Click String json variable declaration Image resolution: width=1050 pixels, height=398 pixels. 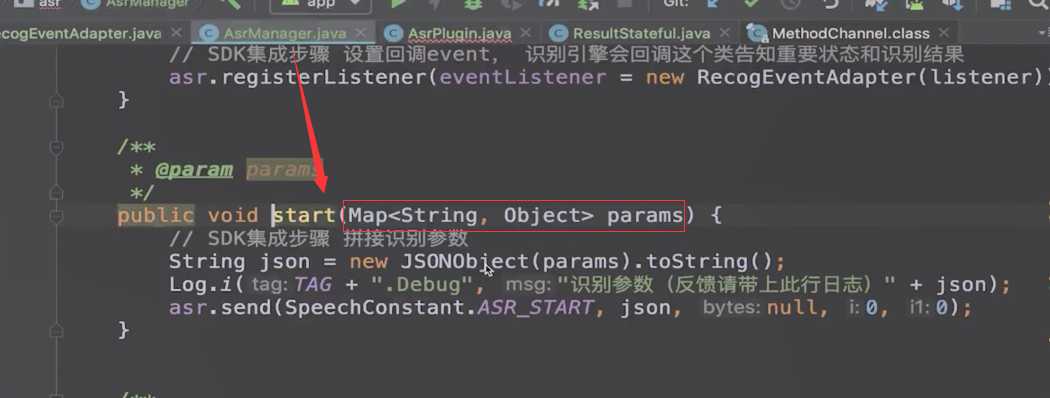tap(239, 261)
